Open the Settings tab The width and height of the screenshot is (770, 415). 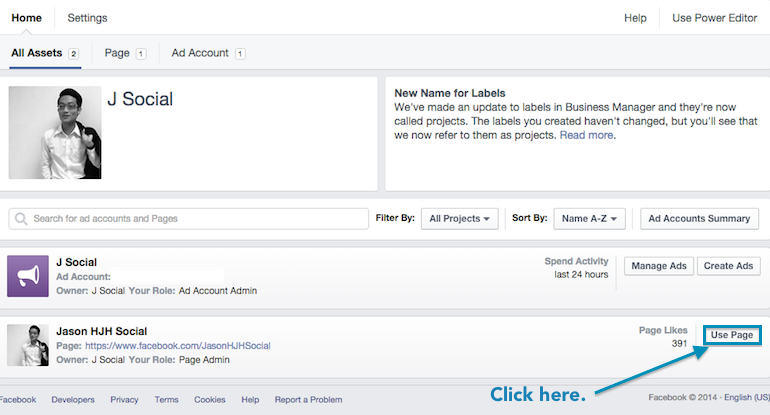(87, 18)
